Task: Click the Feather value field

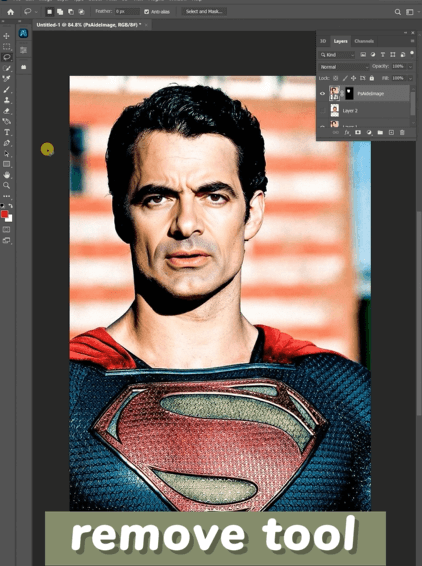Action: click(127, 12)
